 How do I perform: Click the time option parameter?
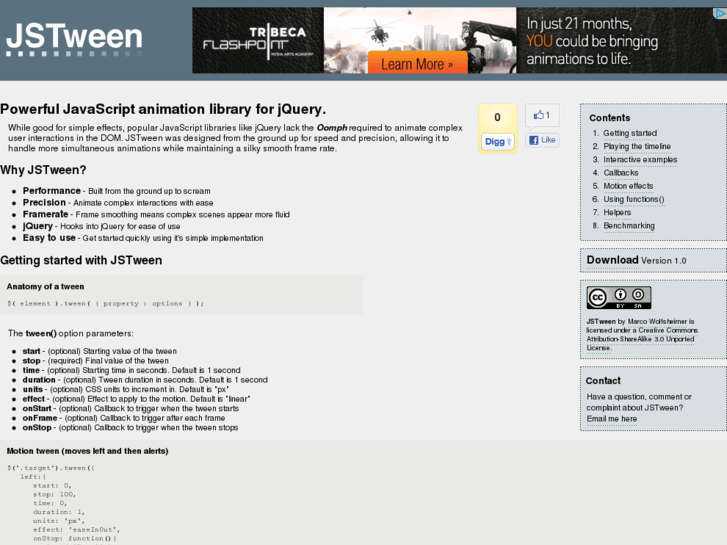[x=131, y=370]
